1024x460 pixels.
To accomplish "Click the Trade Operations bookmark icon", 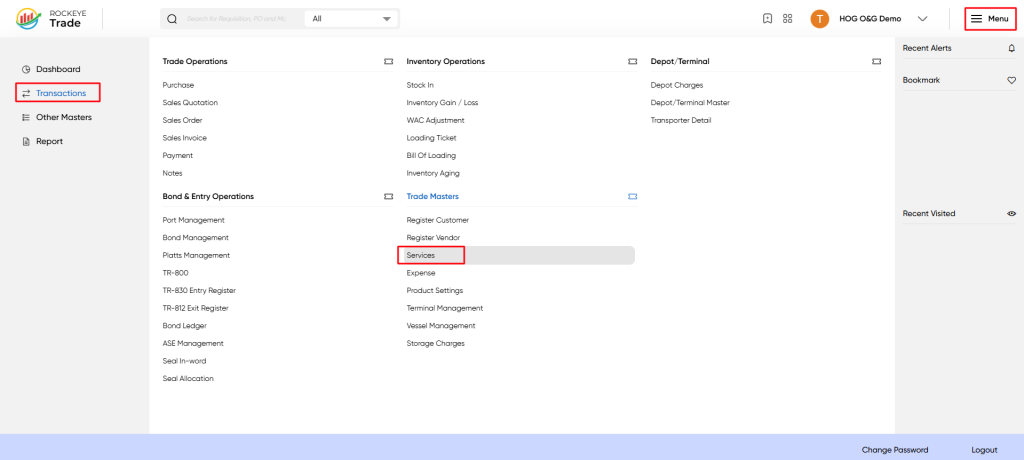I will [389, 61].
